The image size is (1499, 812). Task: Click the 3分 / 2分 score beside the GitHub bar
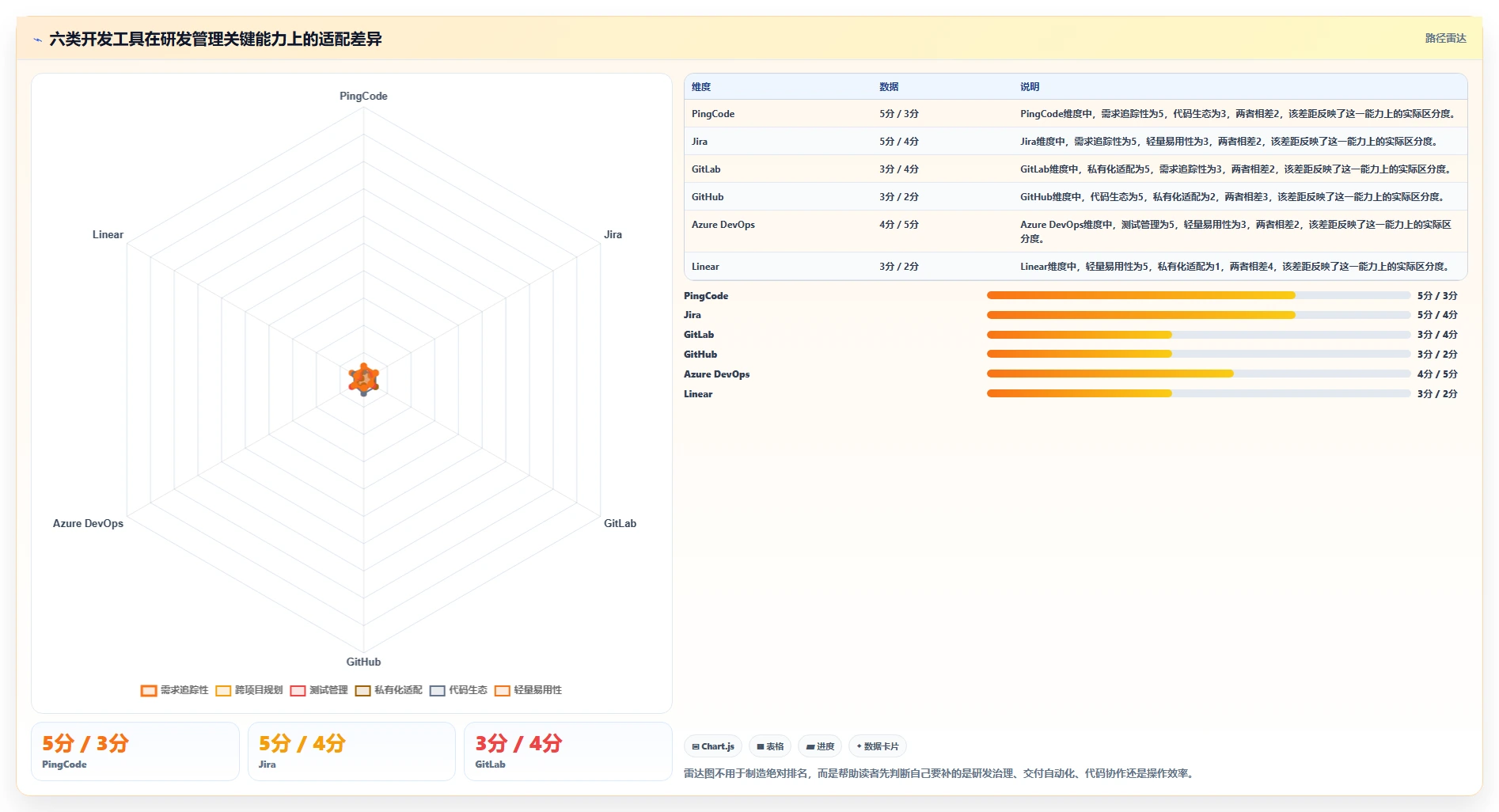(x=1437, y=354)
